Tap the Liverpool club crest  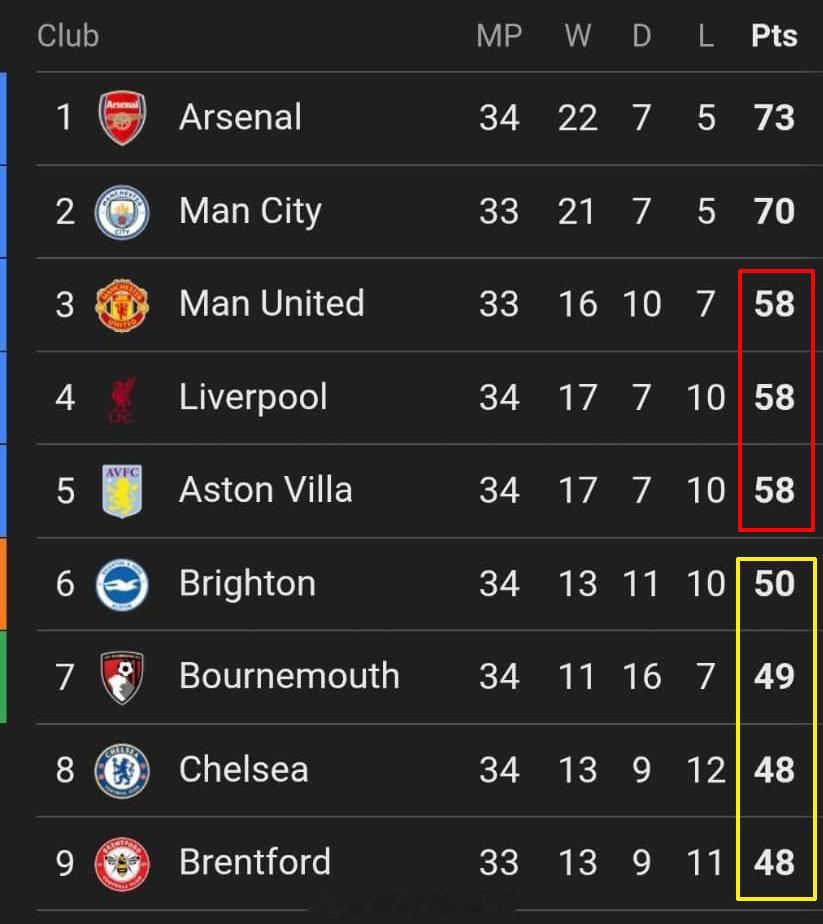click(122, 398)
